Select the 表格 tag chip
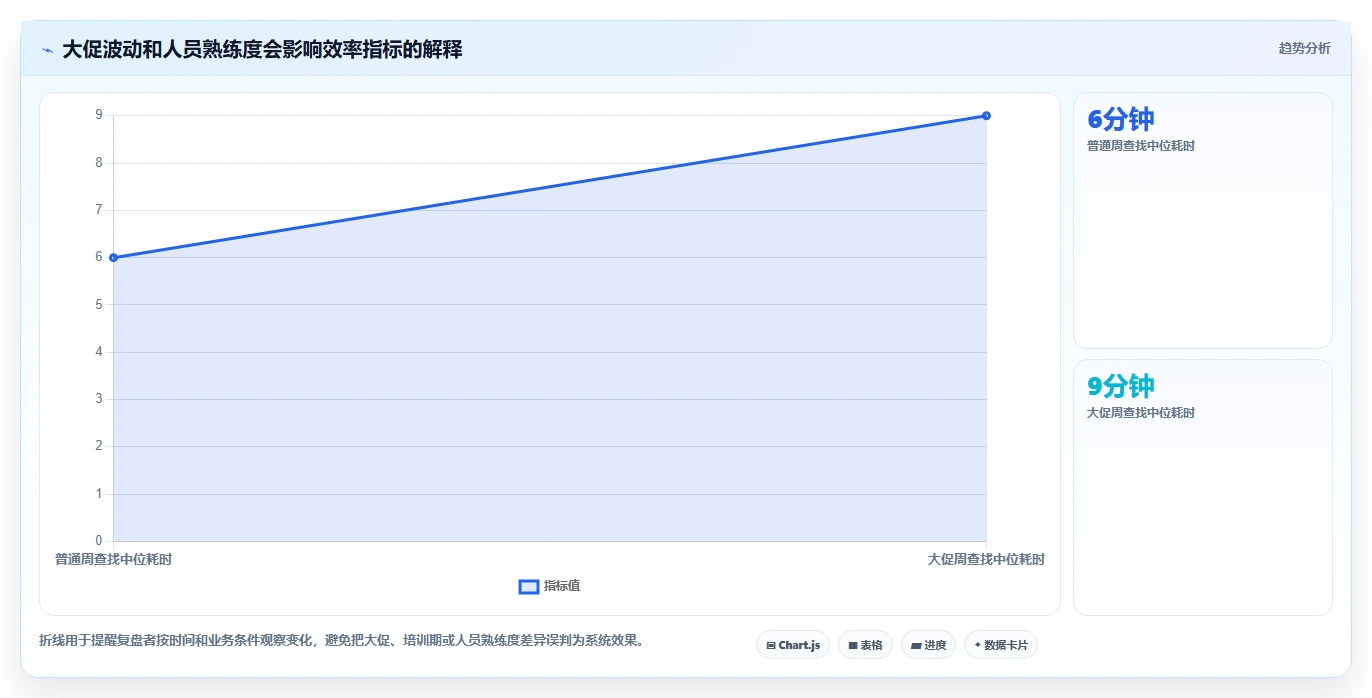This screenshot has width=1372, height=698. point(865,645)
